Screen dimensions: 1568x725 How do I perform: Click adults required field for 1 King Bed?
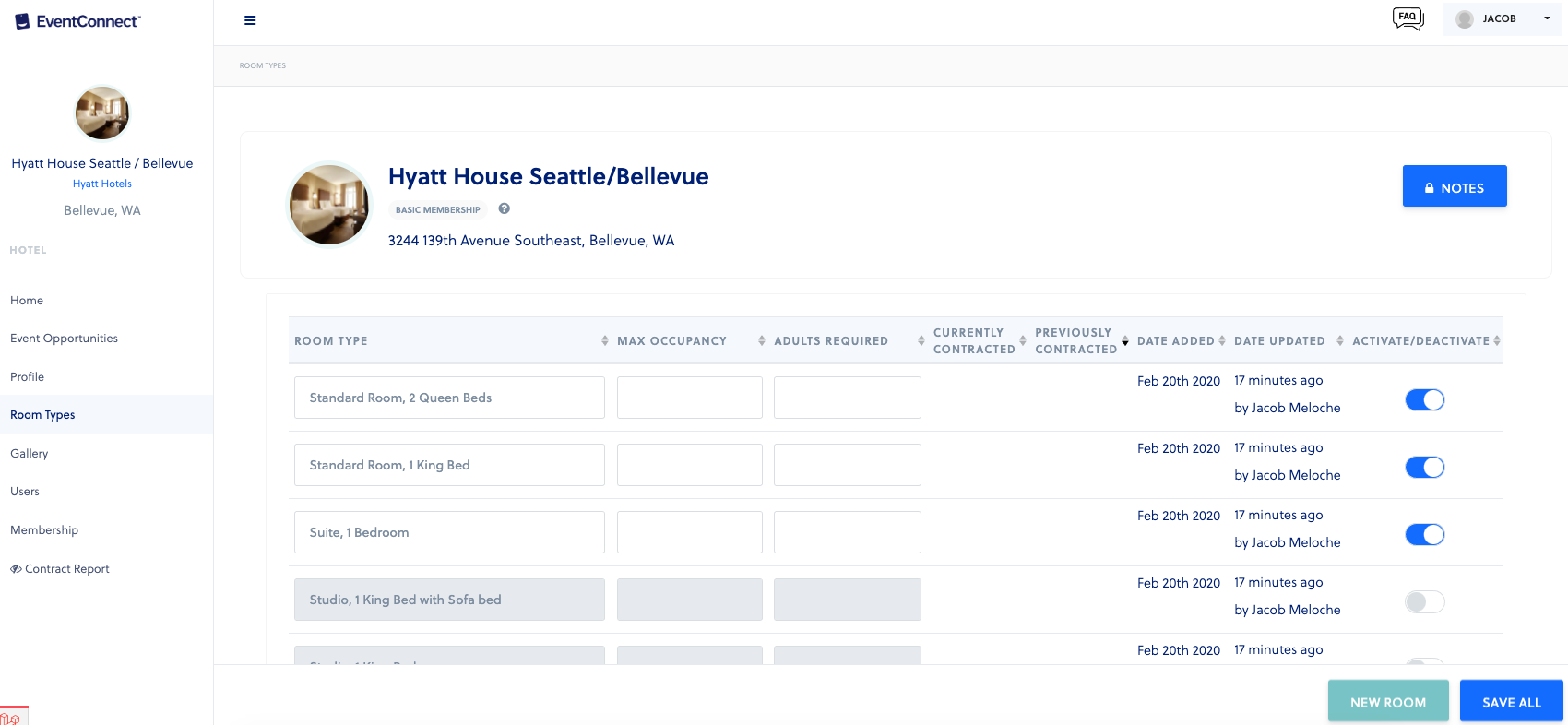[848, 465]
